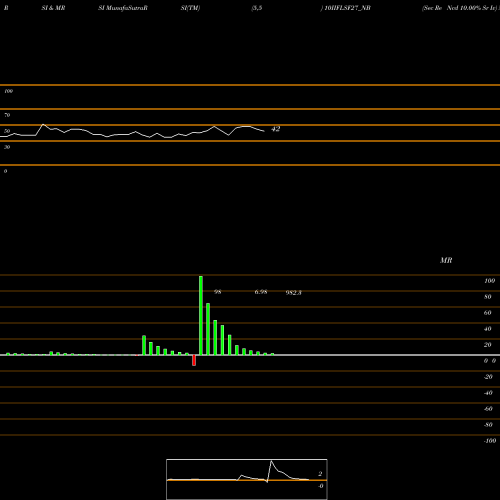Click the '6.98' value label

coord(261,292)
